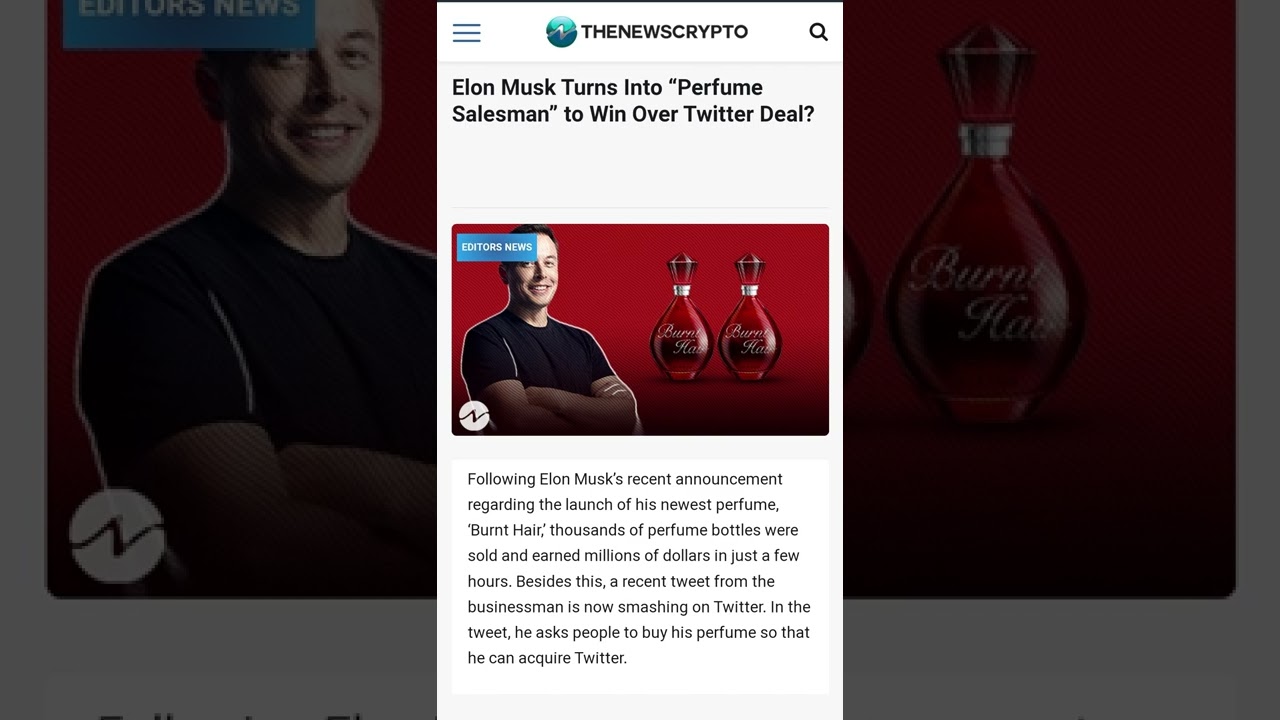
Task: Click the large blurred watermark logo in the background
Action: [x=117, y=535]
